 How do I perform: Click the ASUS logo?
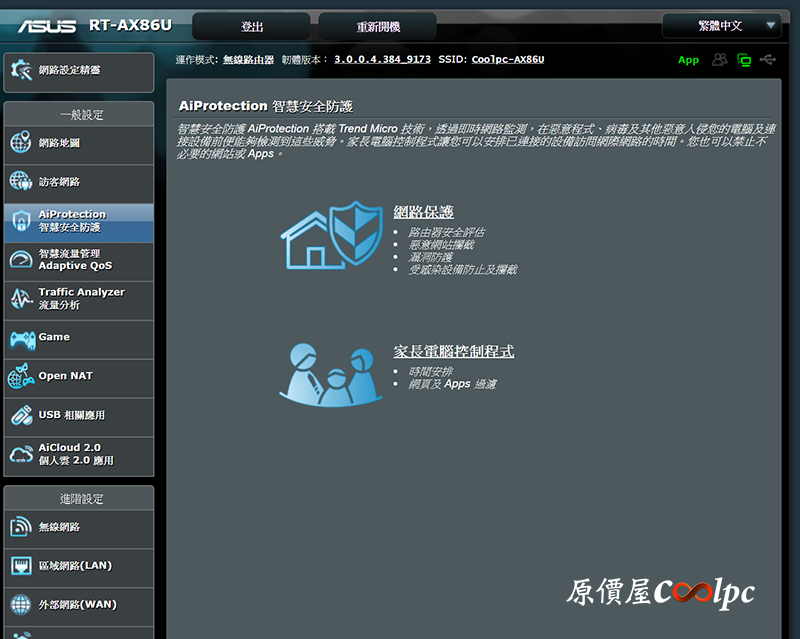click(x=47, y=26)
